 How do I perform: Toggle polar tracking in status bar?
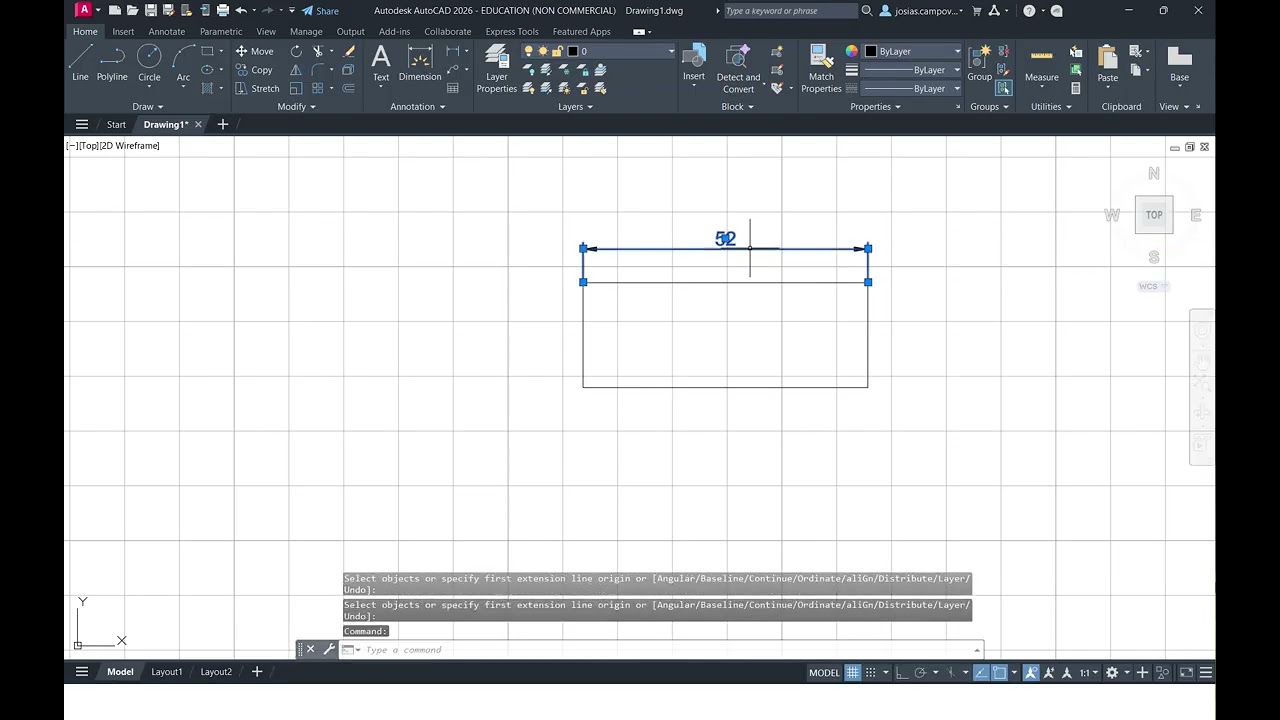[920, 673]
